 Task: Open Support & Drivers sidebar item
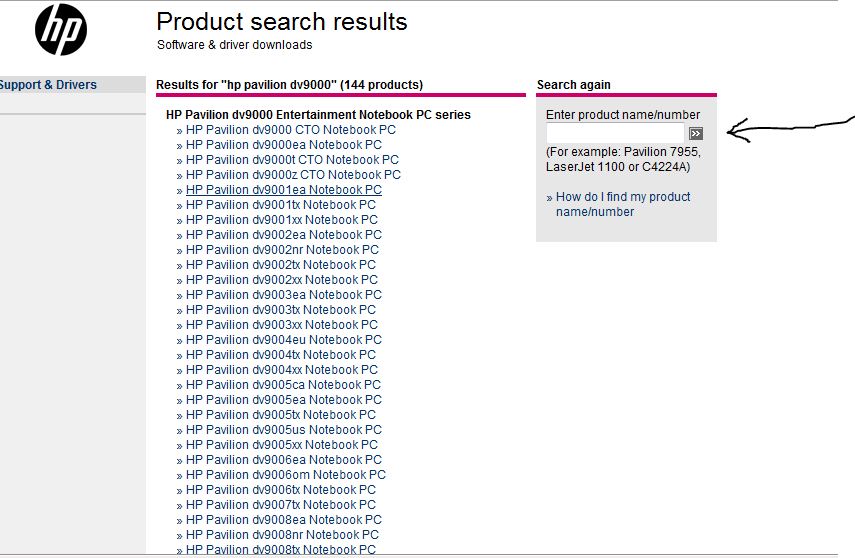coord(48,85)
